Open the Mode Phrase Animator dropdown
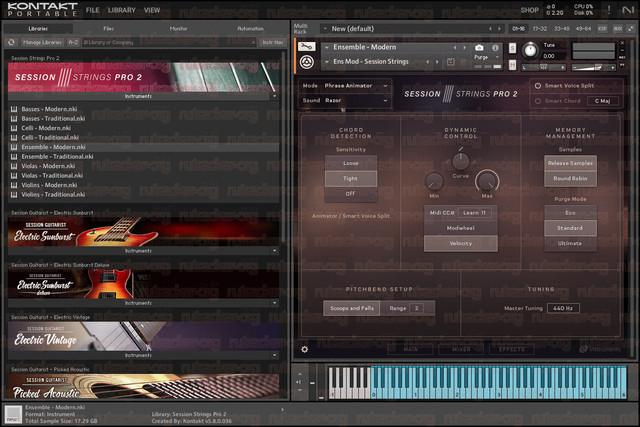 click(356, 86)
